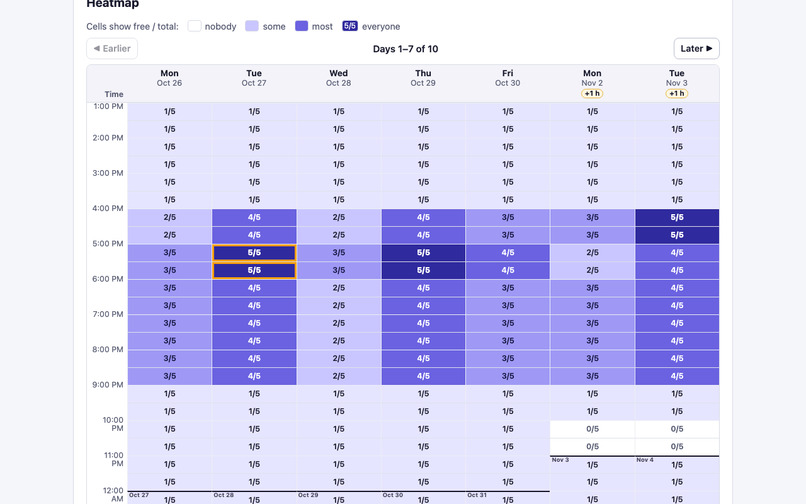The height and width of the screenshot is (504, 806).
Task: Click the '11:00 PM' time label
Action: tap(114, 459)
